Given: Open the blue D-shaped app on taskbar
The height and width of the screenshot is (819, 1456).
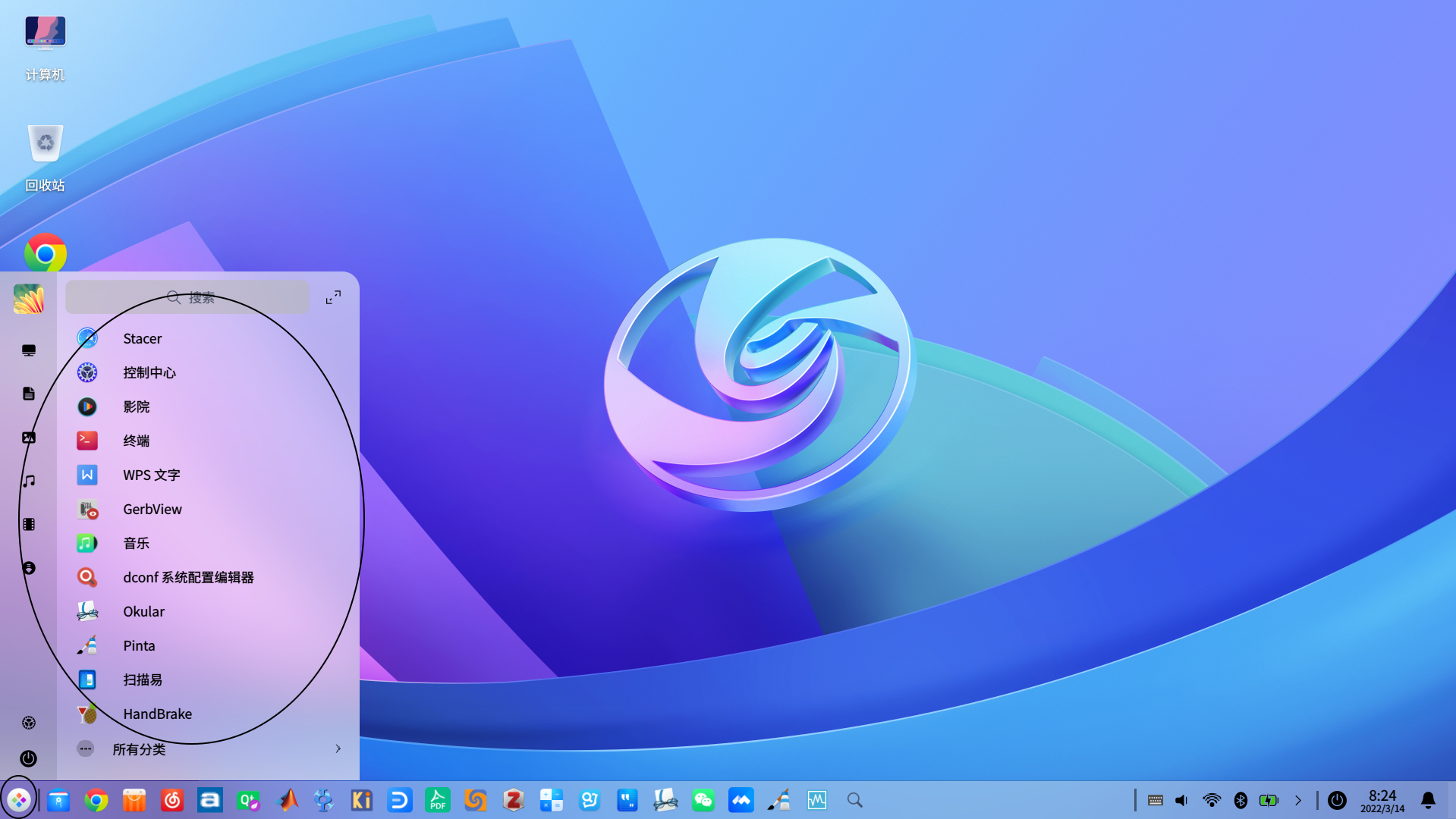Looking at the screenshot, I should pyautogui.click(x=400, y=800).
